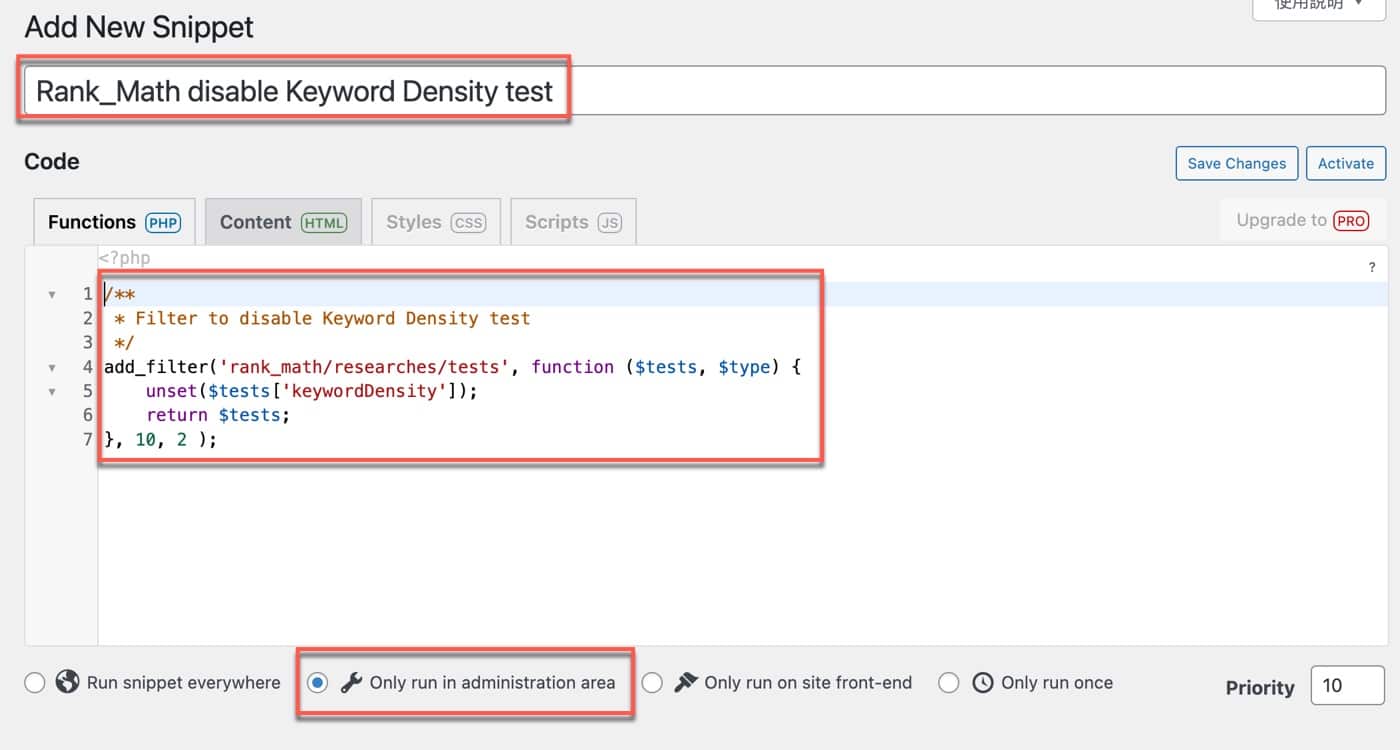Click the "unset($tests['keywordDensity']);" code line

pyautogui.click(x=312, y=391)
